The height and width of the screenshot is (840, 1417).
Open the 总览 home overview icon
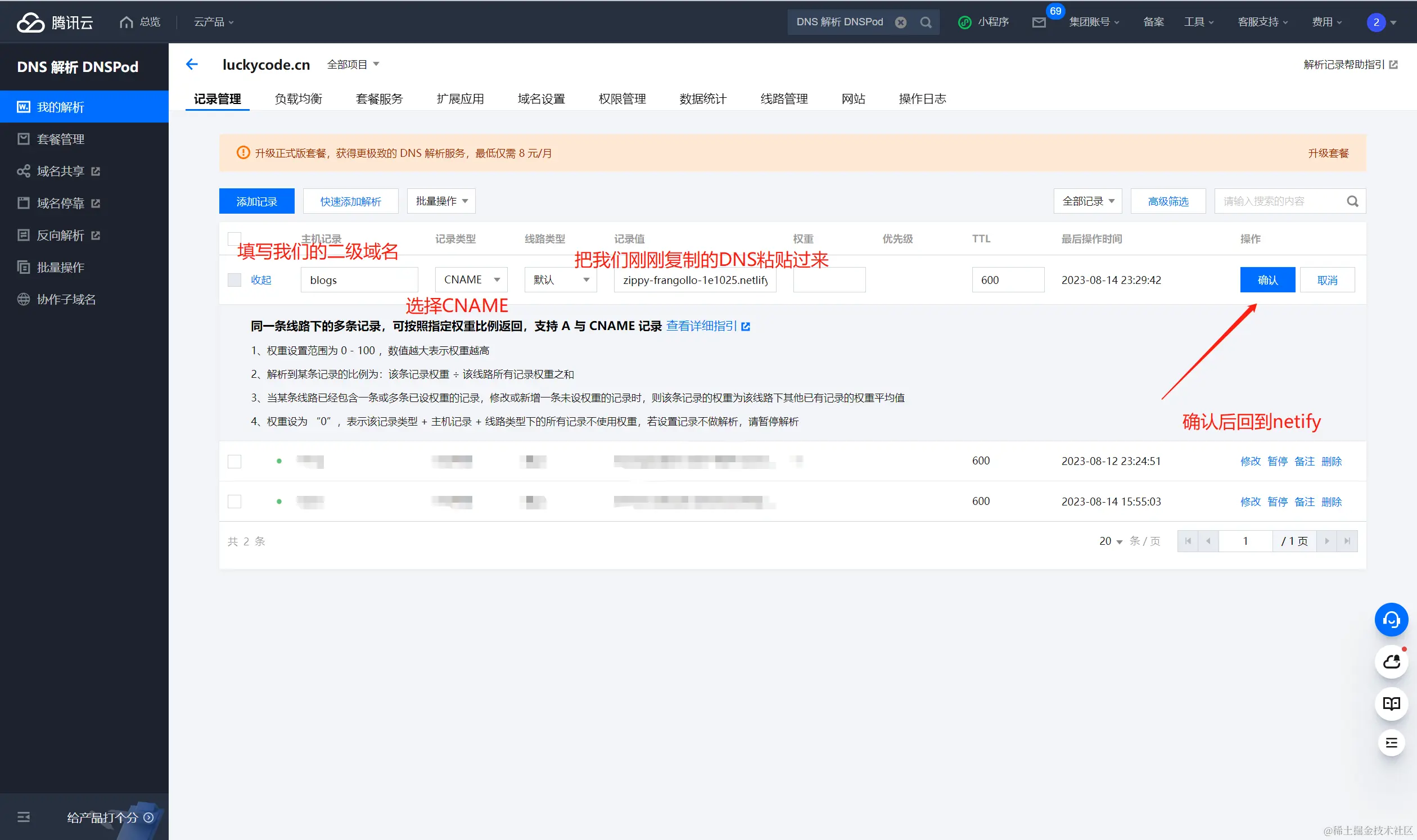click(x=127, y=22)
